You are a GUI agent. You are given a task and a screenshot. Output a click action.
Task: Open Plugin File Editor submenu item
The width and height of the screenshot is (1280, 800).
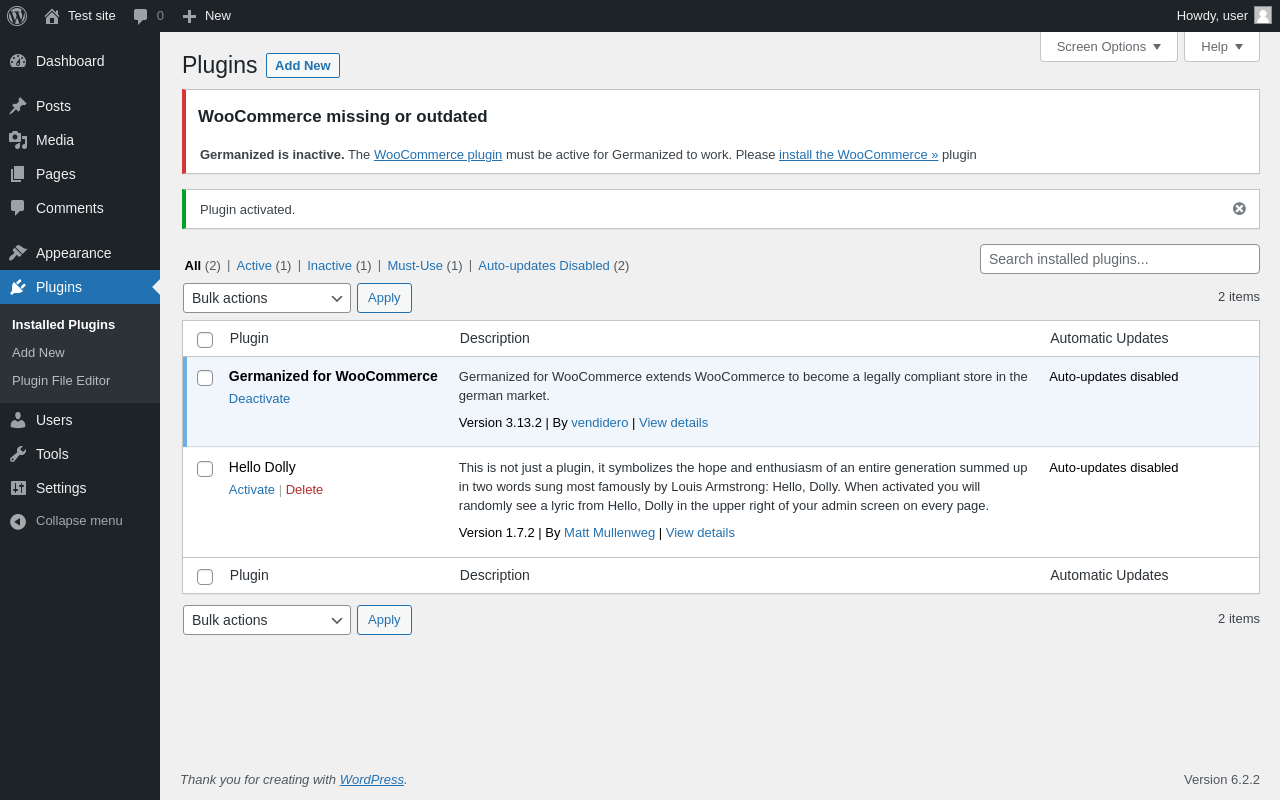click(x=61, y=381)
